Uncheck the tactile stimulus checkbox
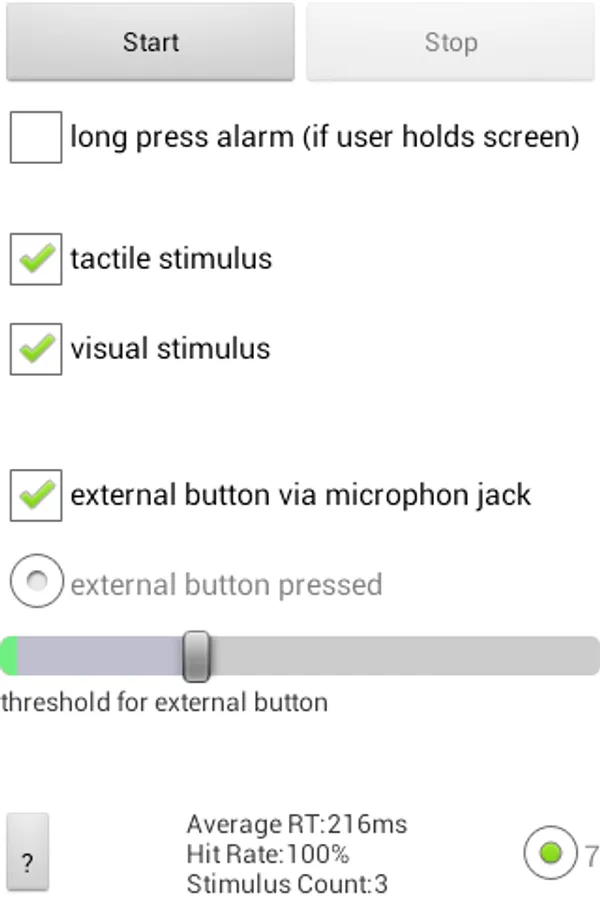This screenshot has height=900, width=600. (36, 259)
